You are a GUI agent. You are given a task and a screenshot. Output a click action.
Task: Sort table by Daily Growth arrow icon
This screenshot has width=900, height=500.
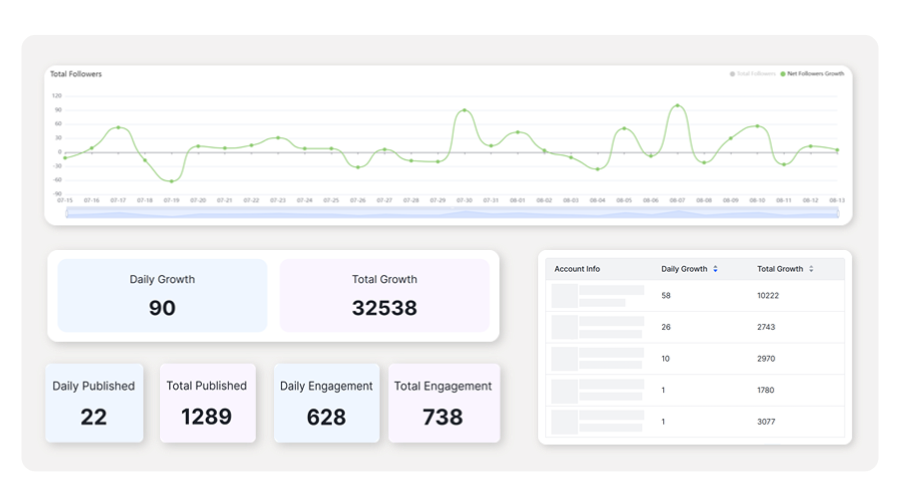(x=715, y=269)
